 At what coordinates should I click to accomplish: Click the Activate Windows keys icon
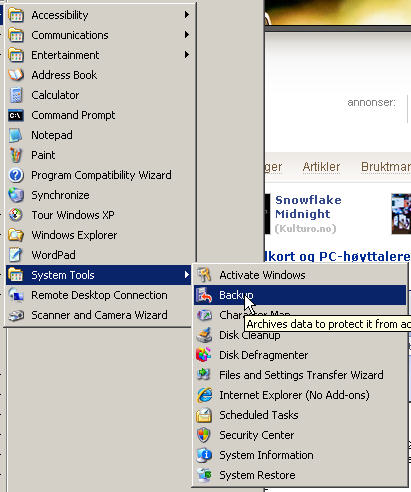coord(204,275)
